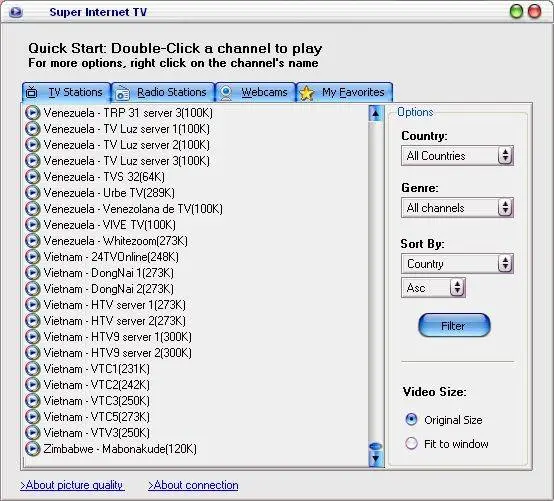Click play icon beside Vietnam - VTC1
Image resolution: width=554 pixels, height=501 pixels.
pos(33,369)
